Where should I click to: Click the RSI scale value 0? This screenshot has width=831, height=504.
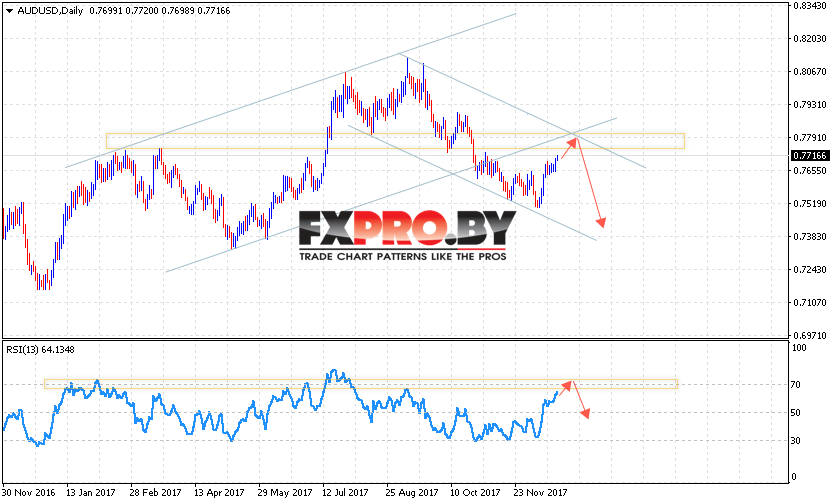[793, 476]
